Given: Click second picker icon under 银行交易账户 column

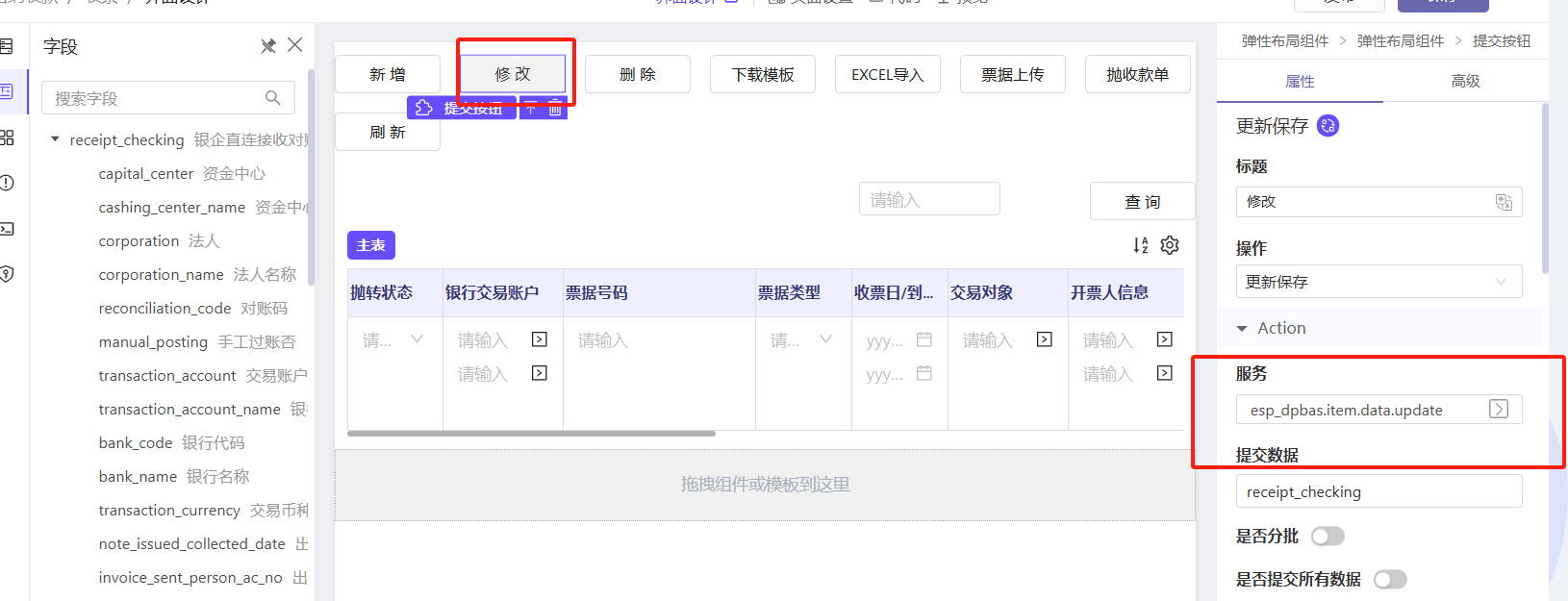Looking at the screenshot, I should [540, 373].
